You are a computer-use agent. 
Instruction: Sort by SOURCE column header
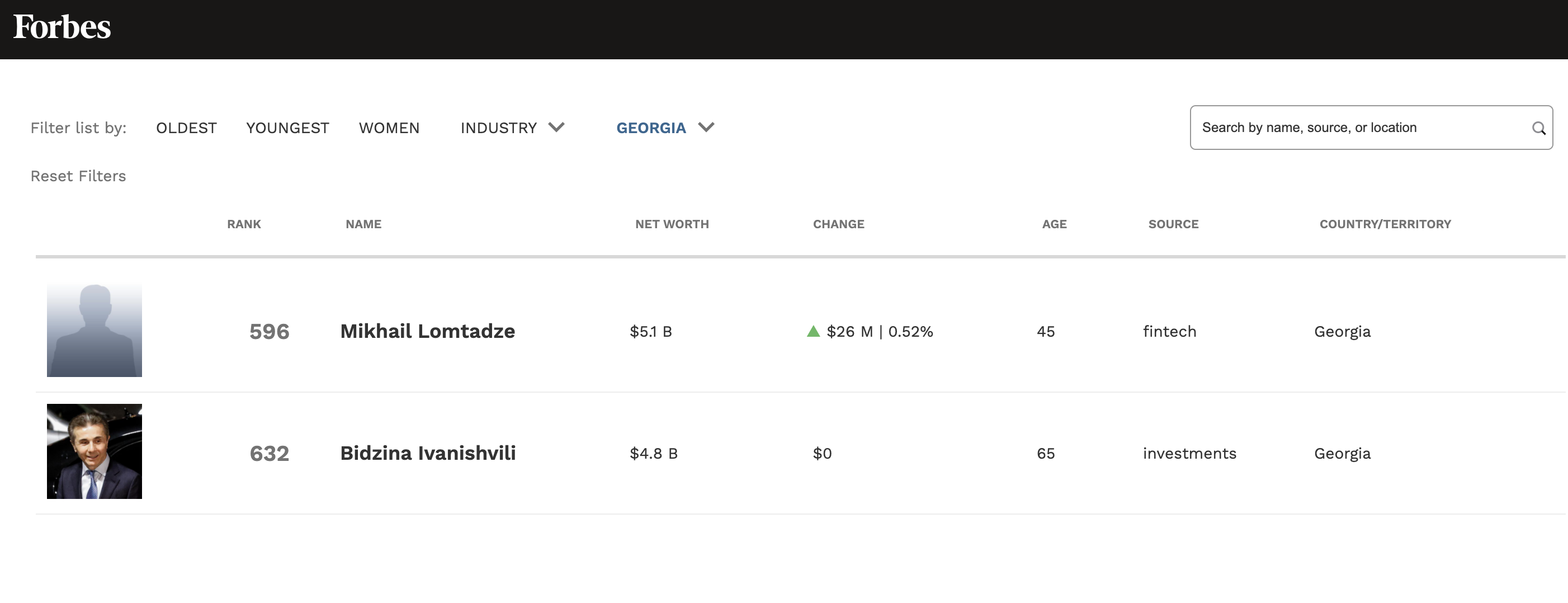1173,224
